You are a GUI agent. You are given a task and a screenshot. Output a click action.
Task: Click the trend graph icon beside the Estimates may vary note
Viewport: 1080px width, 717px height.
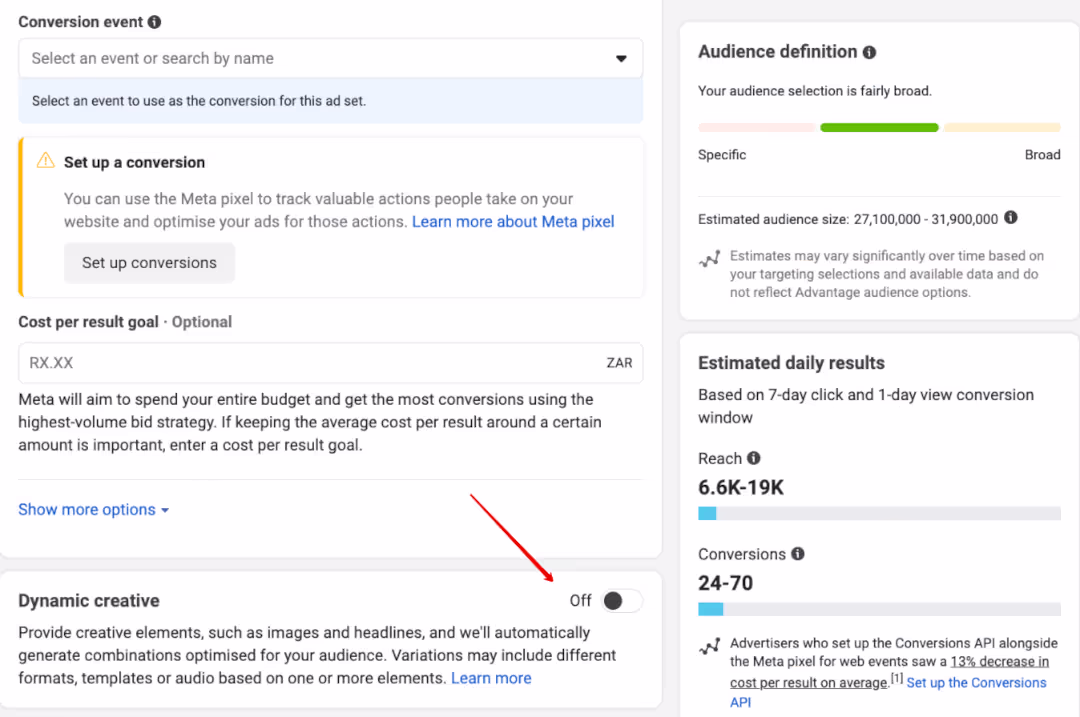(709, 259)
